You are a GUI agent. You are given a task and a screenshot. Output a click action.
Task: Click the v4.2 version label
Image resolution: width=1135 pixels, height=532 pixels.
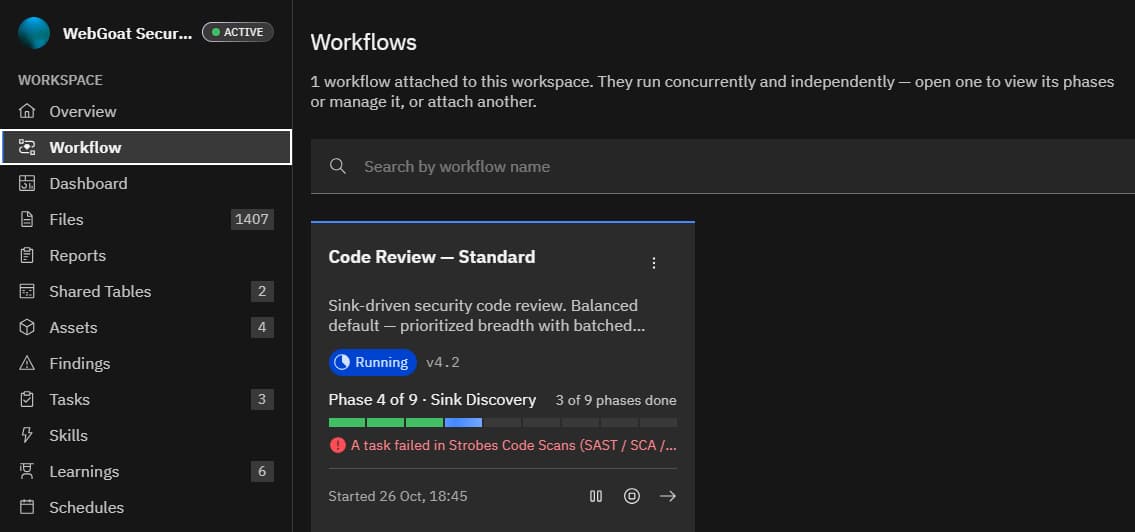tap(443, 363)
